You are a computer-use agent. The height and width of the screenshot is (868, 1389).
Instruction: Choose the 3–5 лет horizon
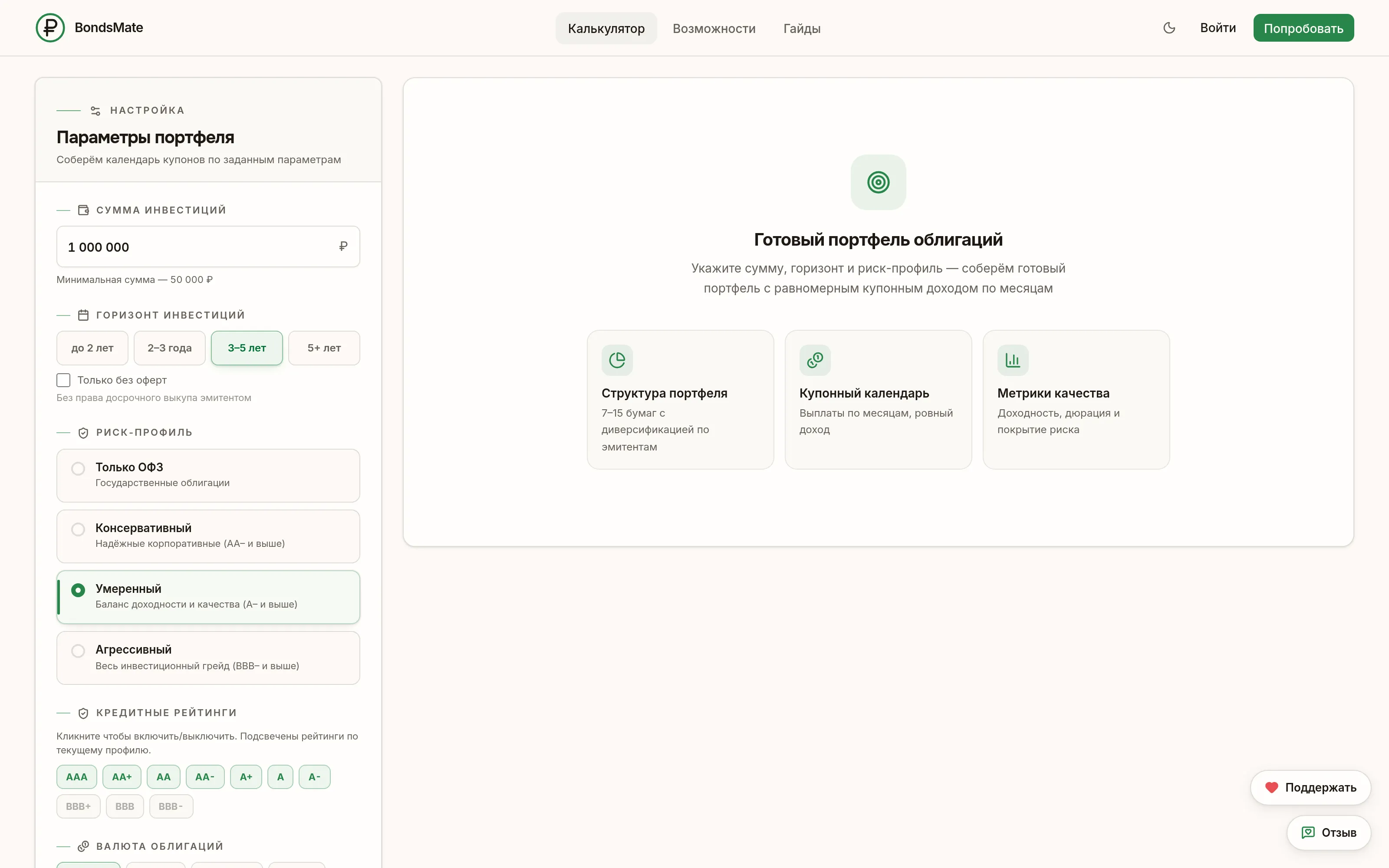coord(247,348)
